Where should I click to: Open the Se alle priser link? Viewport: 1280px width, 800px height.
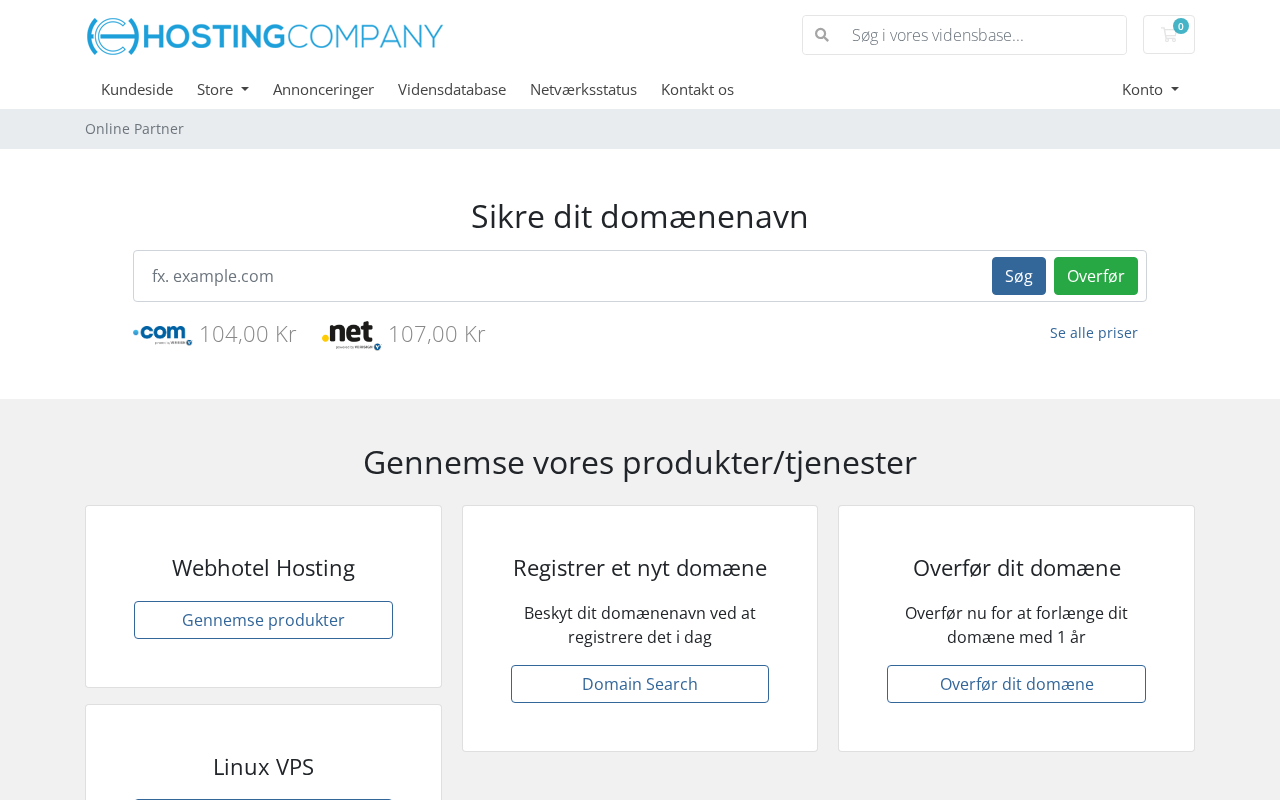1093,333
